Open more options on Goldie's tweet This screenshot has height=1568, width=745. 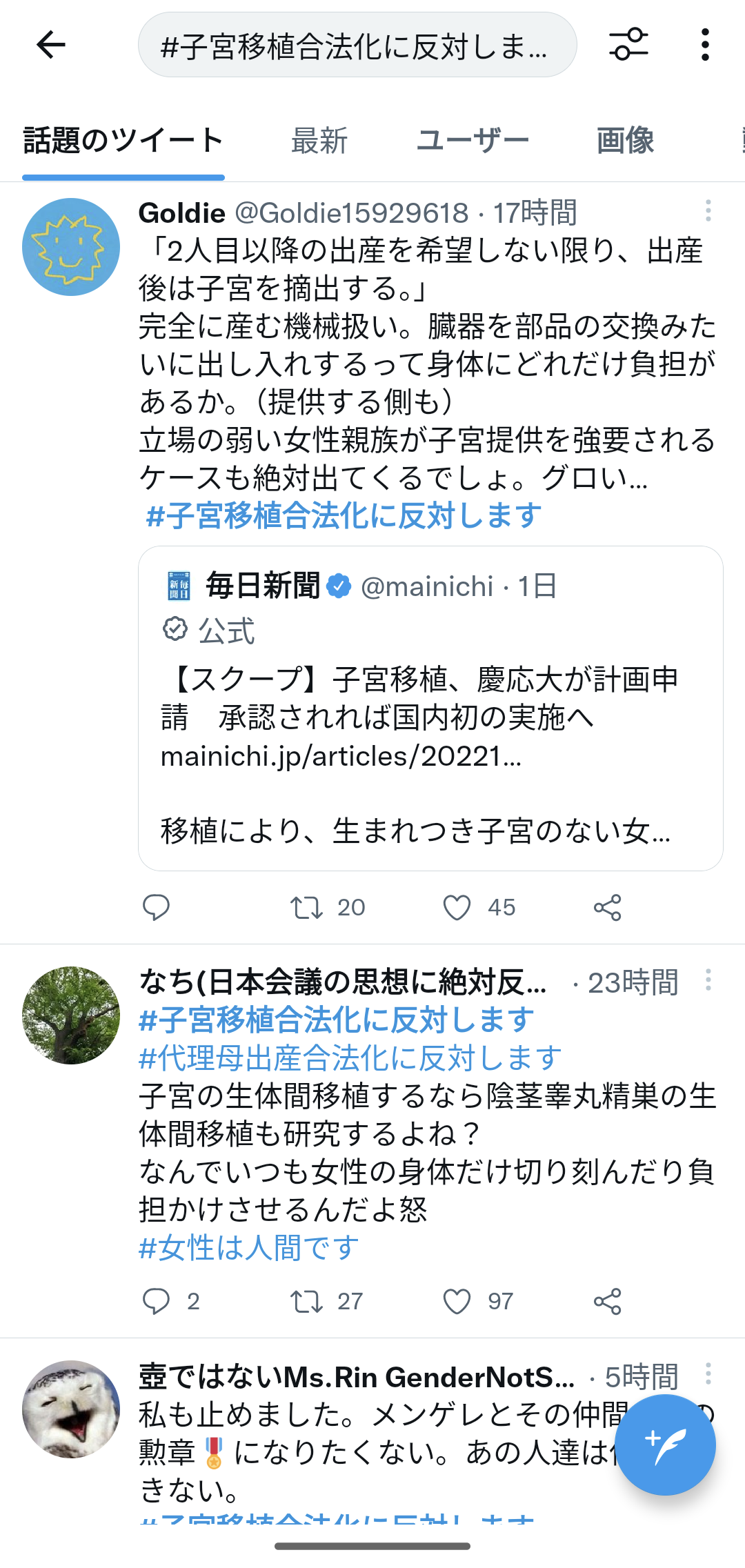pos(708,211)
